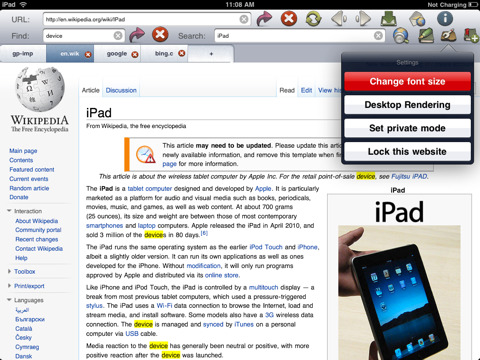Clear the URL field with its X button
Viewport: 480px width, 360px height.
point(244,19)
